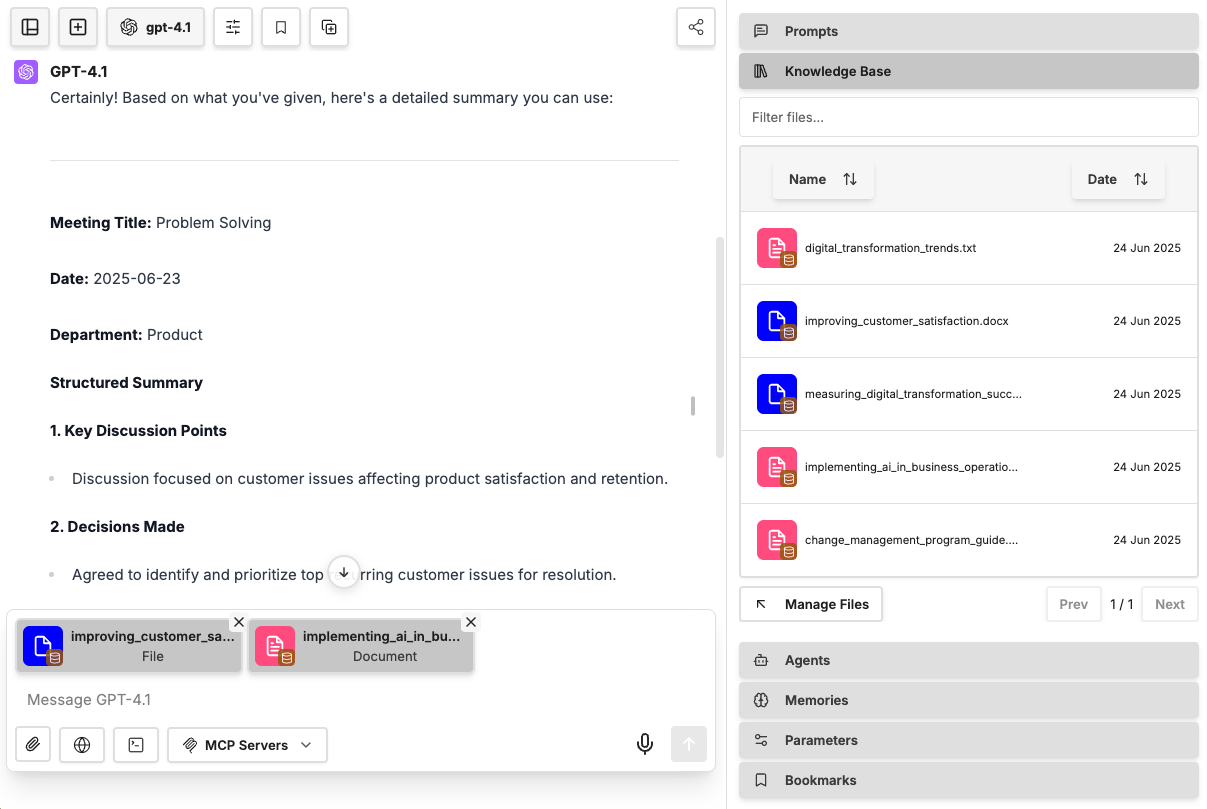Viewport: 1207px width, 809px height.
Task: Attach a file with paperclip icon
Action: point(33,745)
